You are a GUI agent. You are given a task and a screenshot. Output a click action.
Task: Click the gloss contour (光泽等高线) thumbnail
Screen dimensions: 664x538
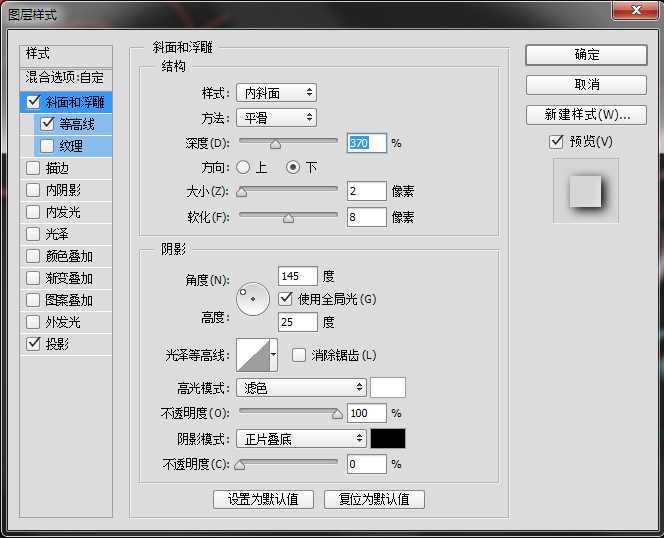point(251,355)
